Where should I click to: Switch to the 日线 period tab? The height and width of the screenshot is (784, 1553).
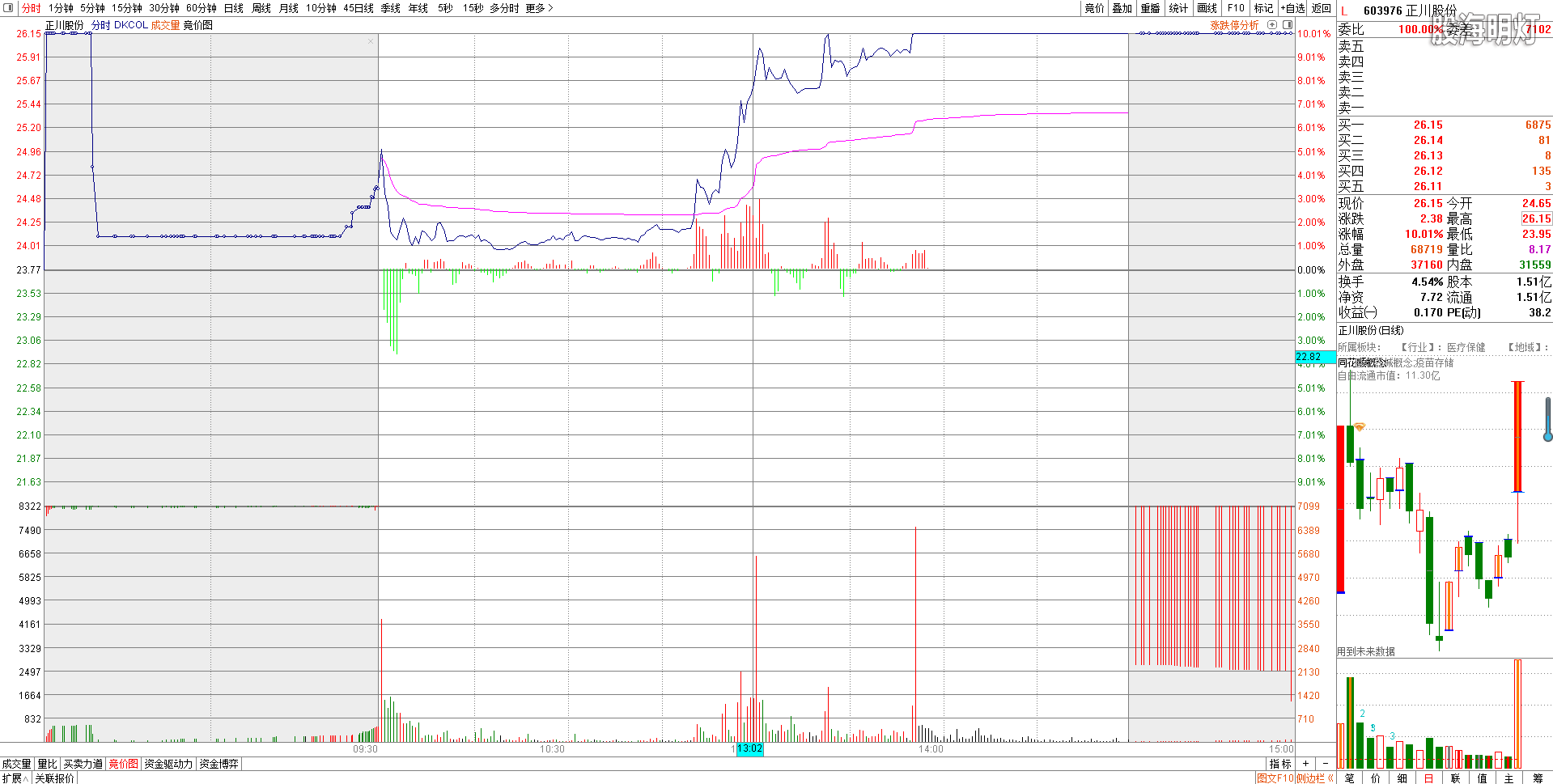(233, 8)
